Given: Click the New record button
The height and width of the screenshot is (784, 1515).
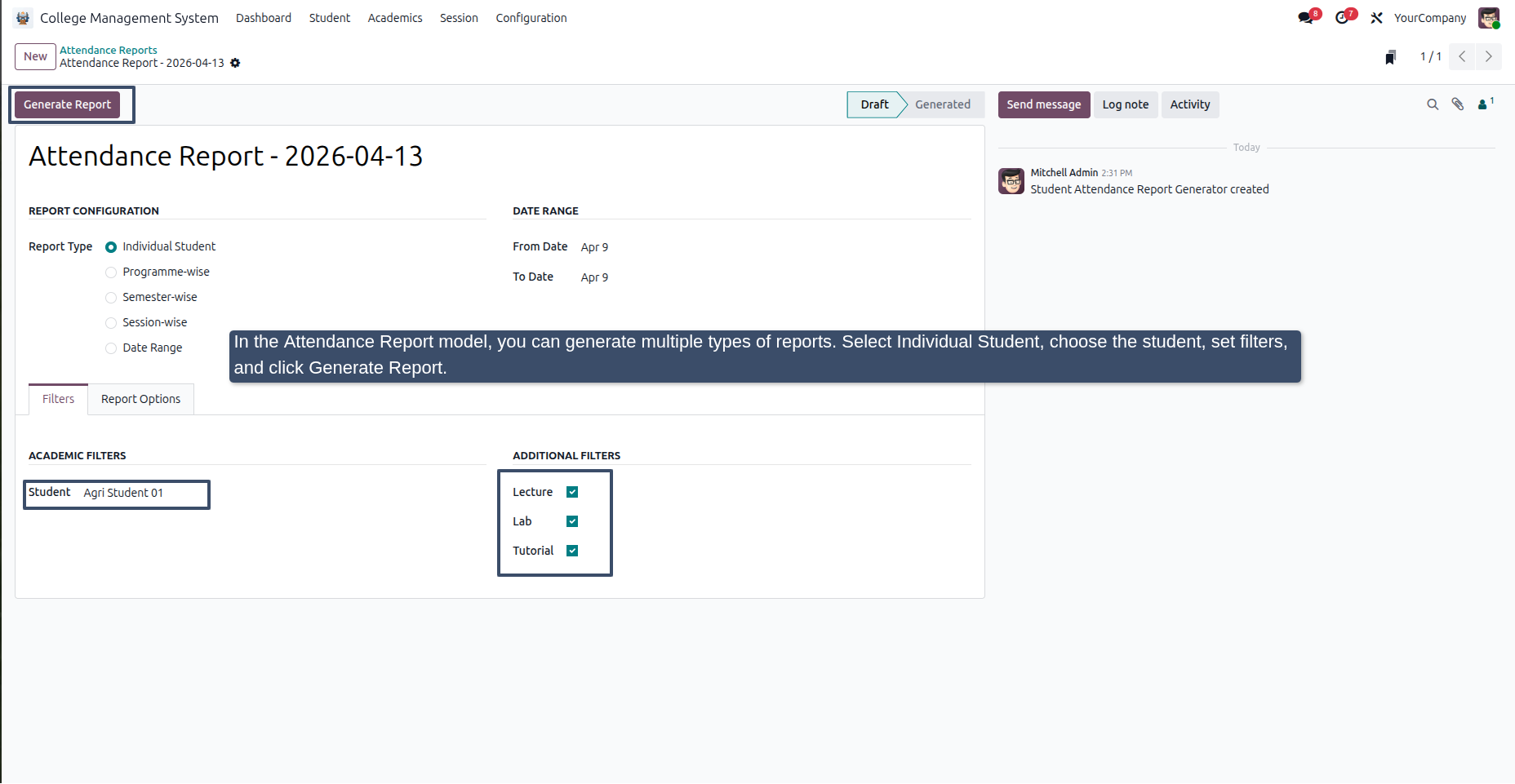Looking at the screenshot, I should tap(35, 56).
